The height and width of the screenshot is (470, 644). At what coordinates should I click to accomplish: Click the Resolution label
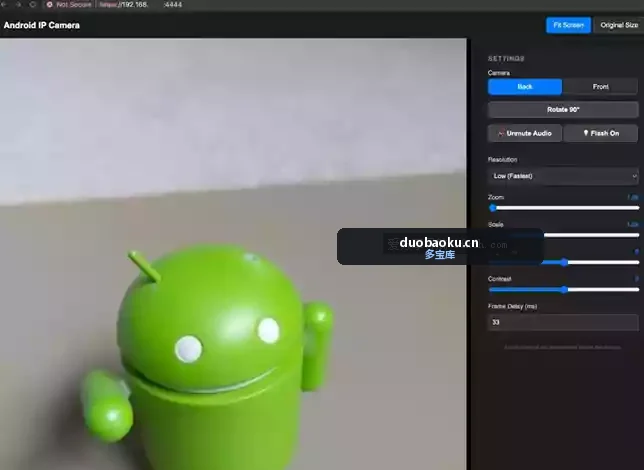tap(502, 159)
